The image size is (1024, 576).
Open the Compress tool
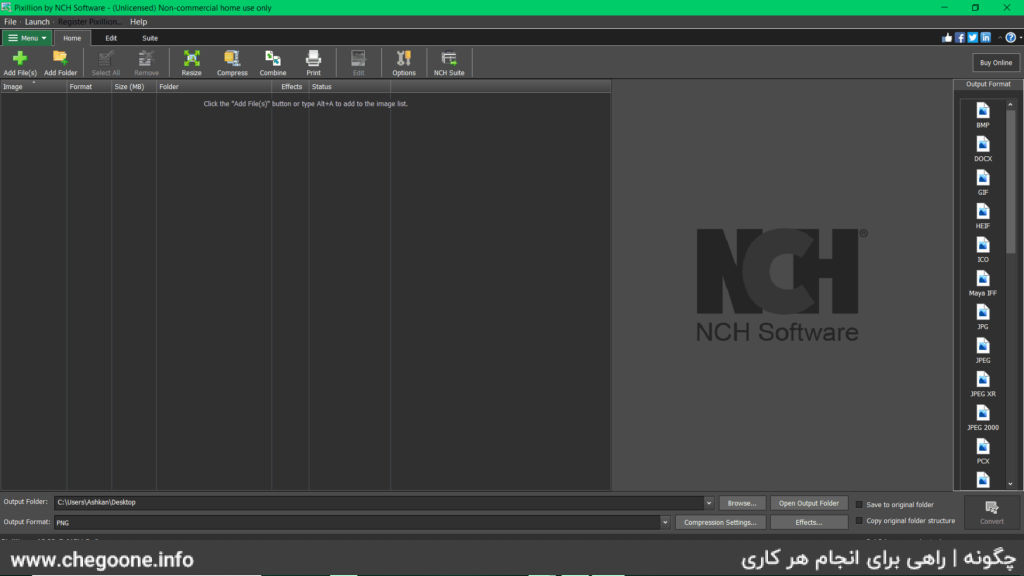click(232, 63)
